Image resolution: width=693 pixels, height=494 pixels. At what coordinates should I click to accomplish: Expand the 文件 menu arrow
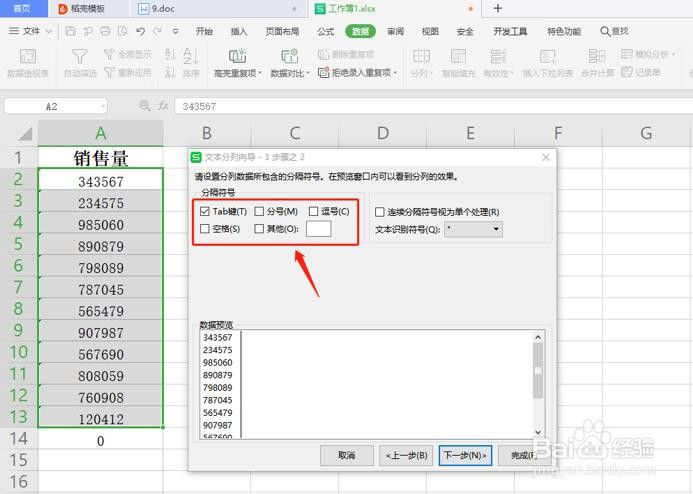pos(49,31)
